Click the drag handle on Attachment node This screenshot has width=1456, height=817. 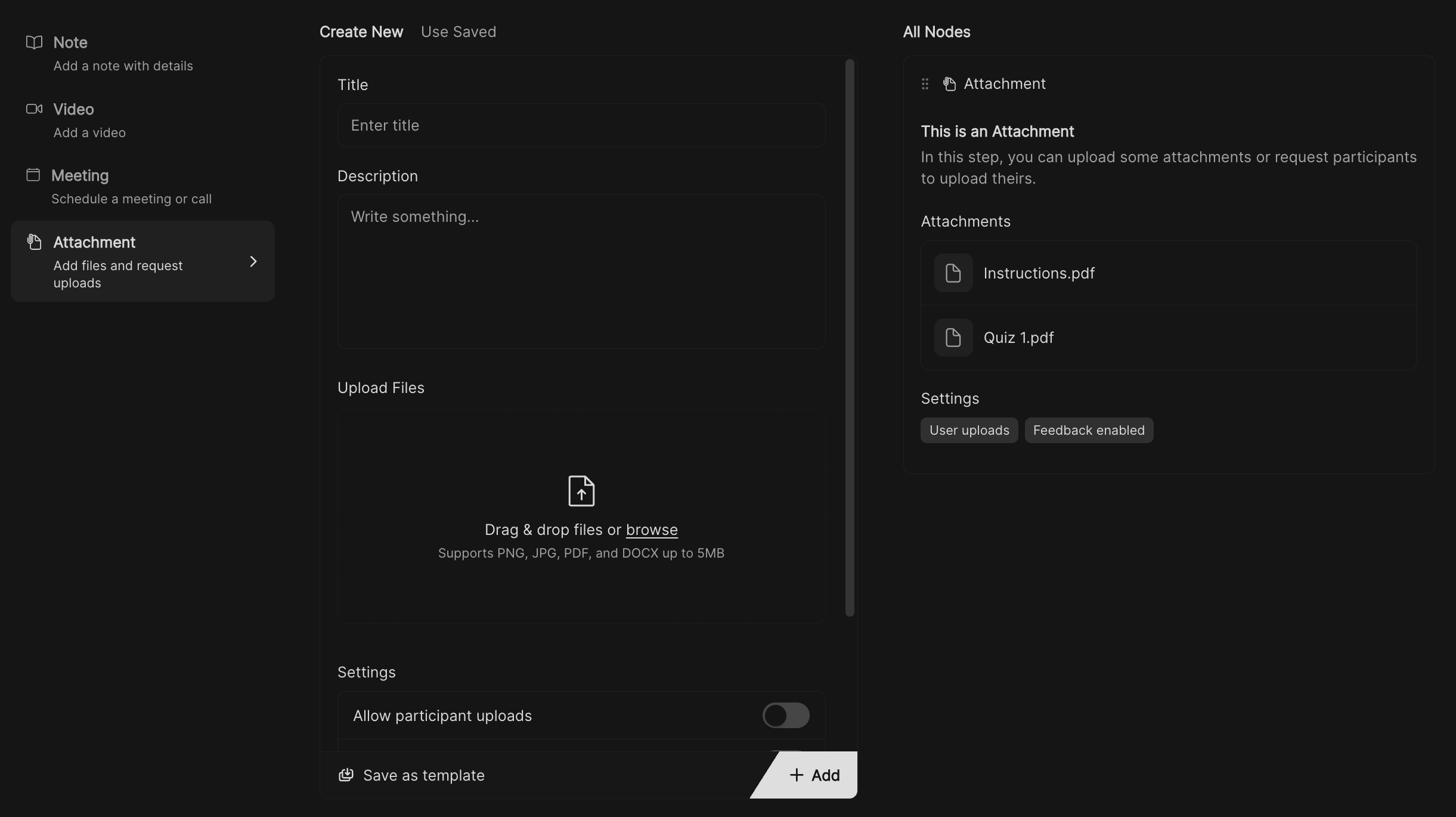925,84
